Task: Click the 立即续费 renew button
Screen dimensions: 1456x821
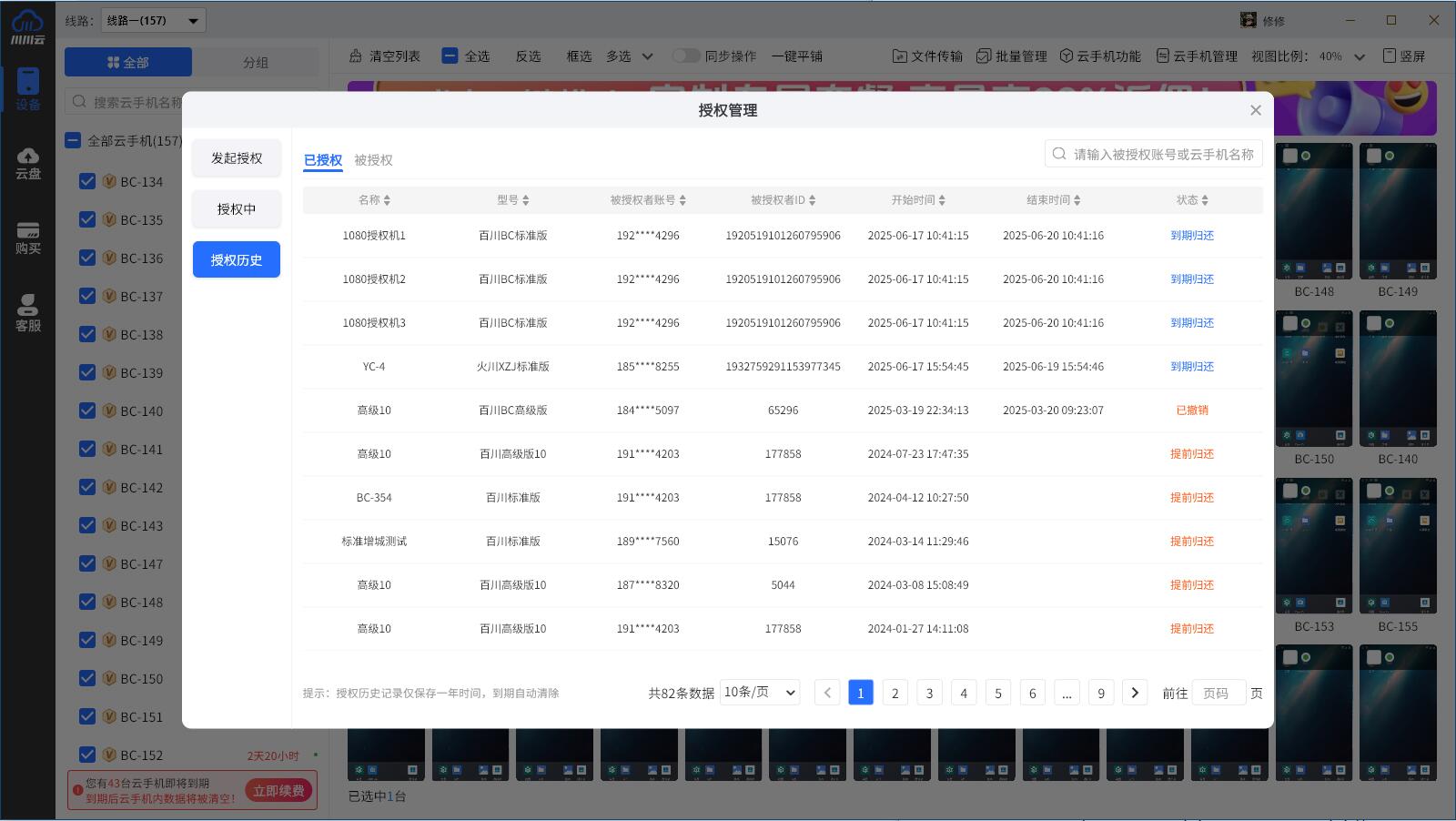Action: [278, 790]
